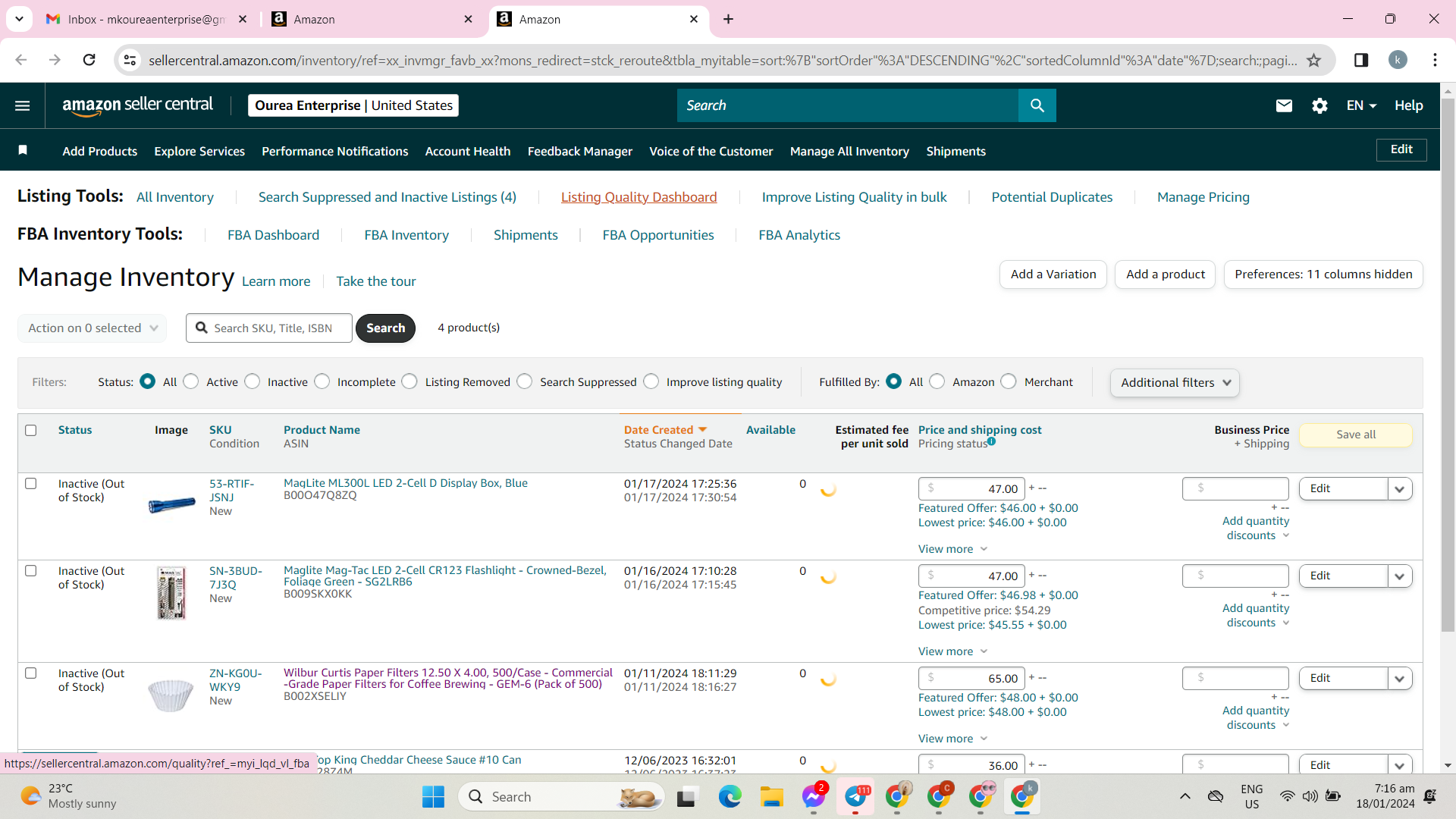Choose the Search Suppressed status radio
1456x819 pixels.
tap(525, 381)
